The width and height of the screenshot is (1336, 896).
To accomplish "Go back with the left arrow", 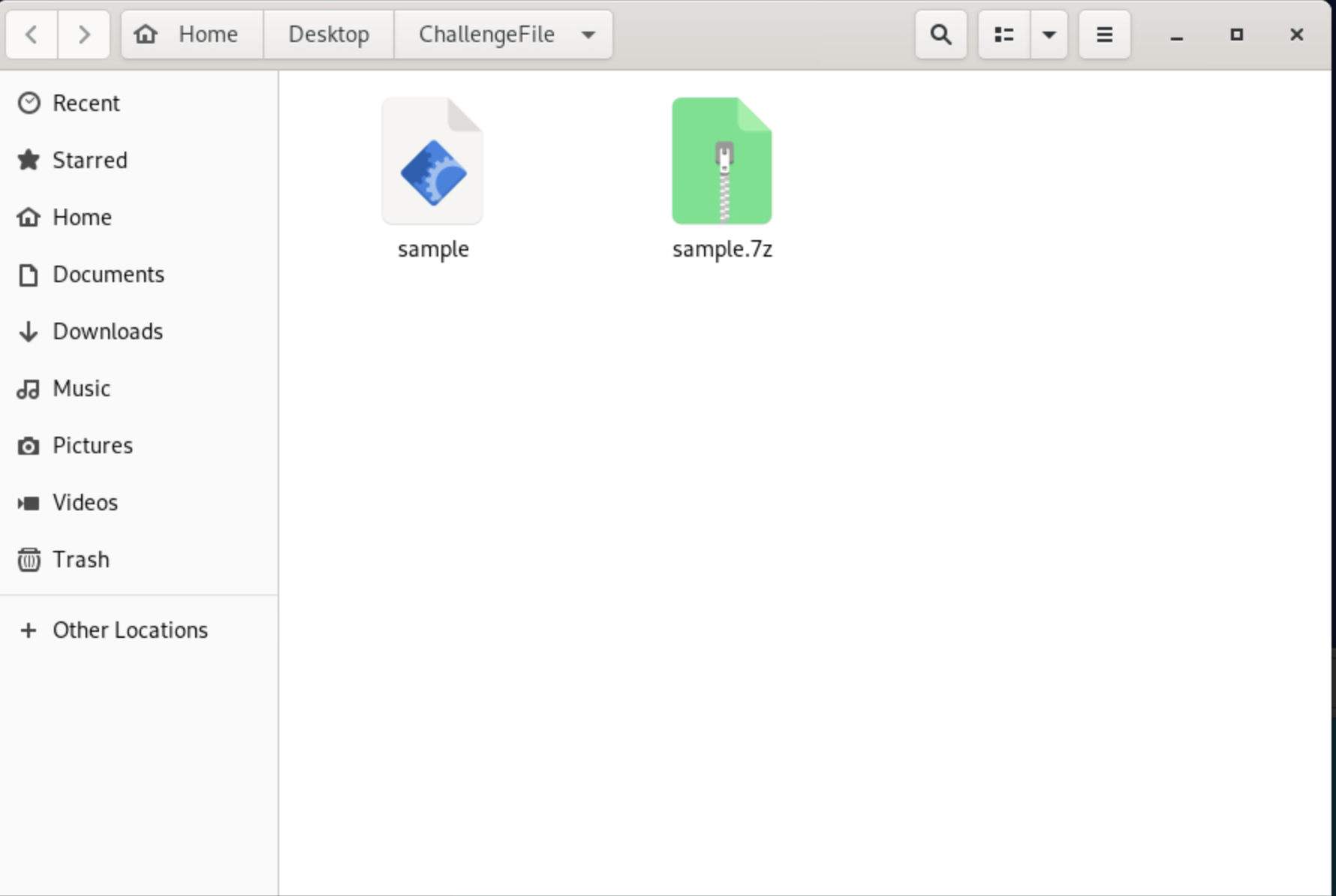I will coord(32,35).
